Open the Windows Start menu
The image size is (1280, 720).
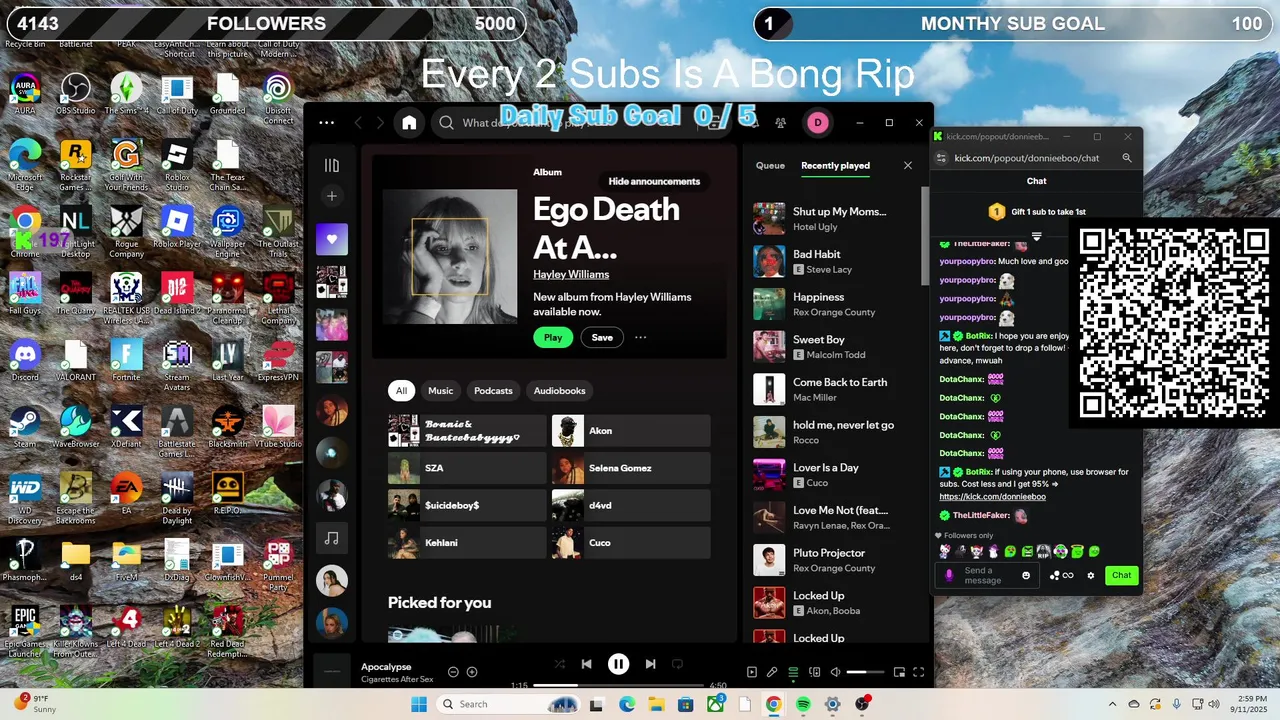point(419,704)
